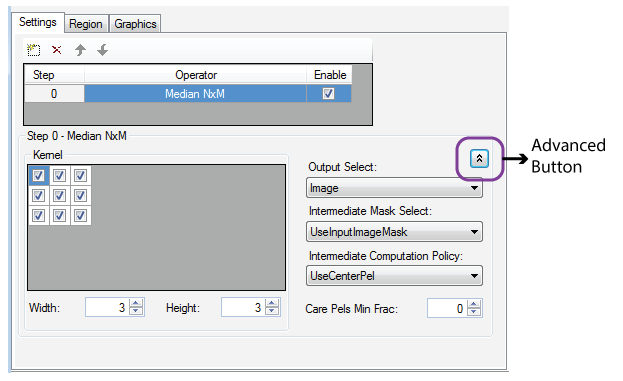Decrease the kernel Height value
Viewport: 623px width, 381px height.
click(x=272, y=311)
